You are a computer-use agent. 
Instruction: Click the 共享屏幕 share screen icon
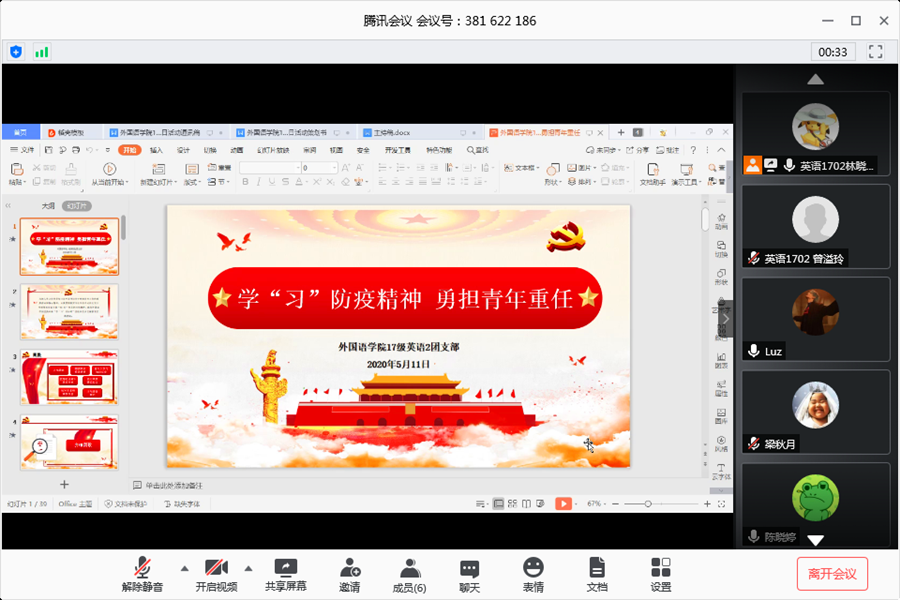click(286, 568)
